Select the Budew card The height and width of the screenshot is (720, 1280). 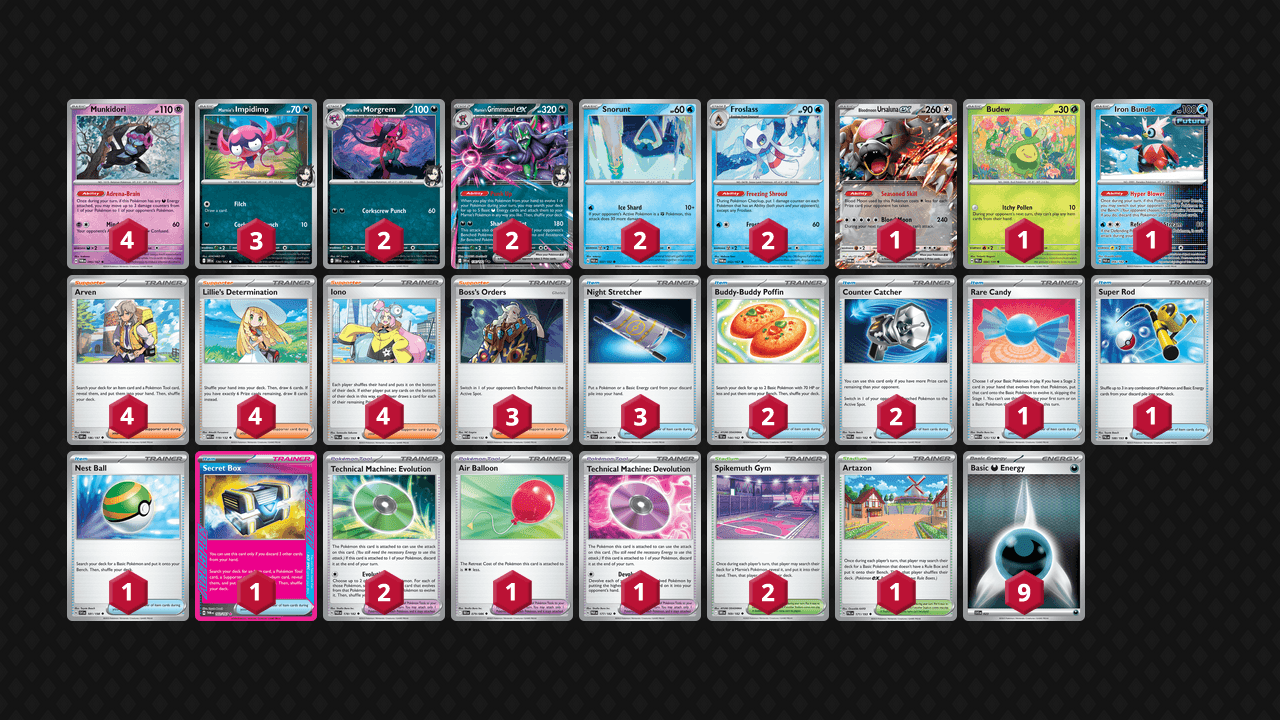1024,184
